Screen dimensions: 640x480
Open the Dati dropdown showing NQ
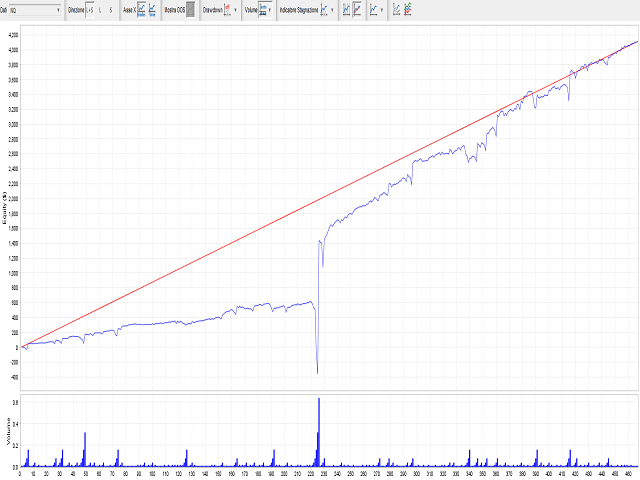(36, 10)
